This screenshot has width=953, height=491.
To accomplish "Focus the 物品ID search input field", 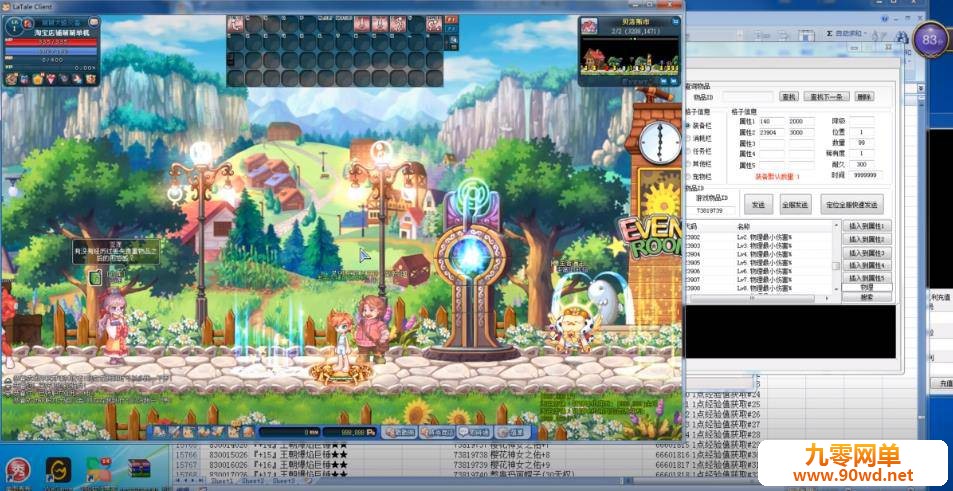I will (748, 97).
